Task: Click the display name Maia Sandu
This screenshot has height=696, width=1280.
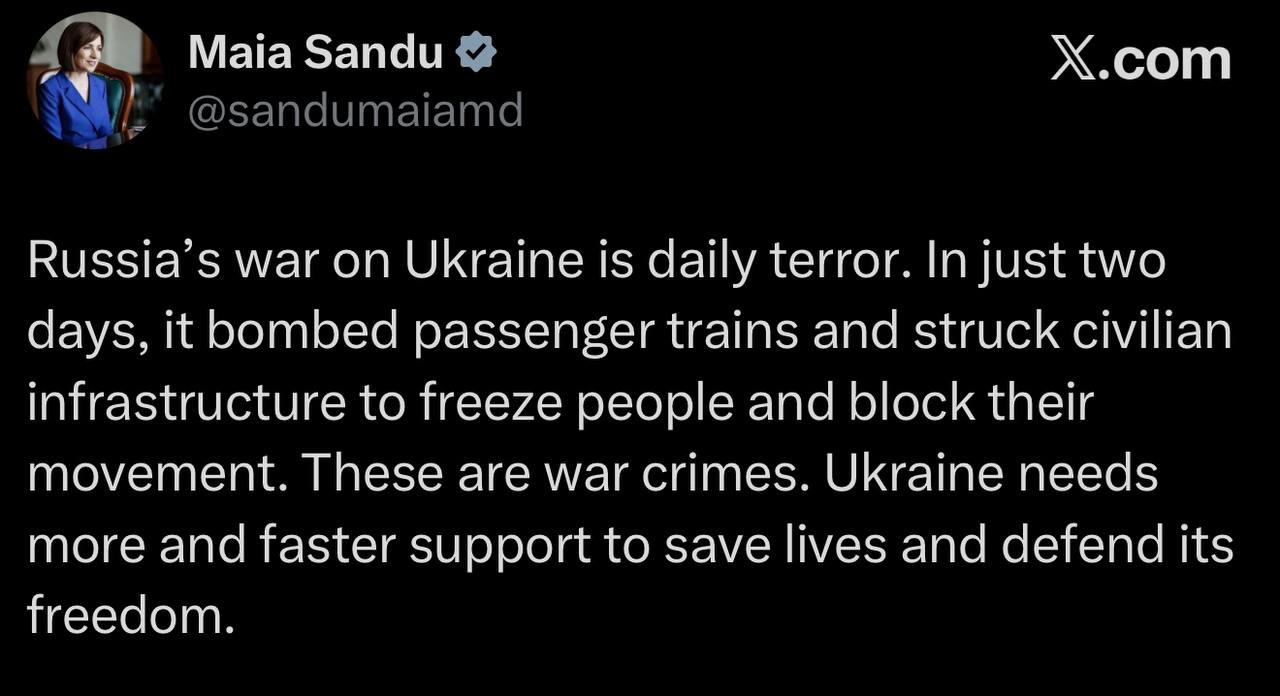Action: tap(315, 53)
